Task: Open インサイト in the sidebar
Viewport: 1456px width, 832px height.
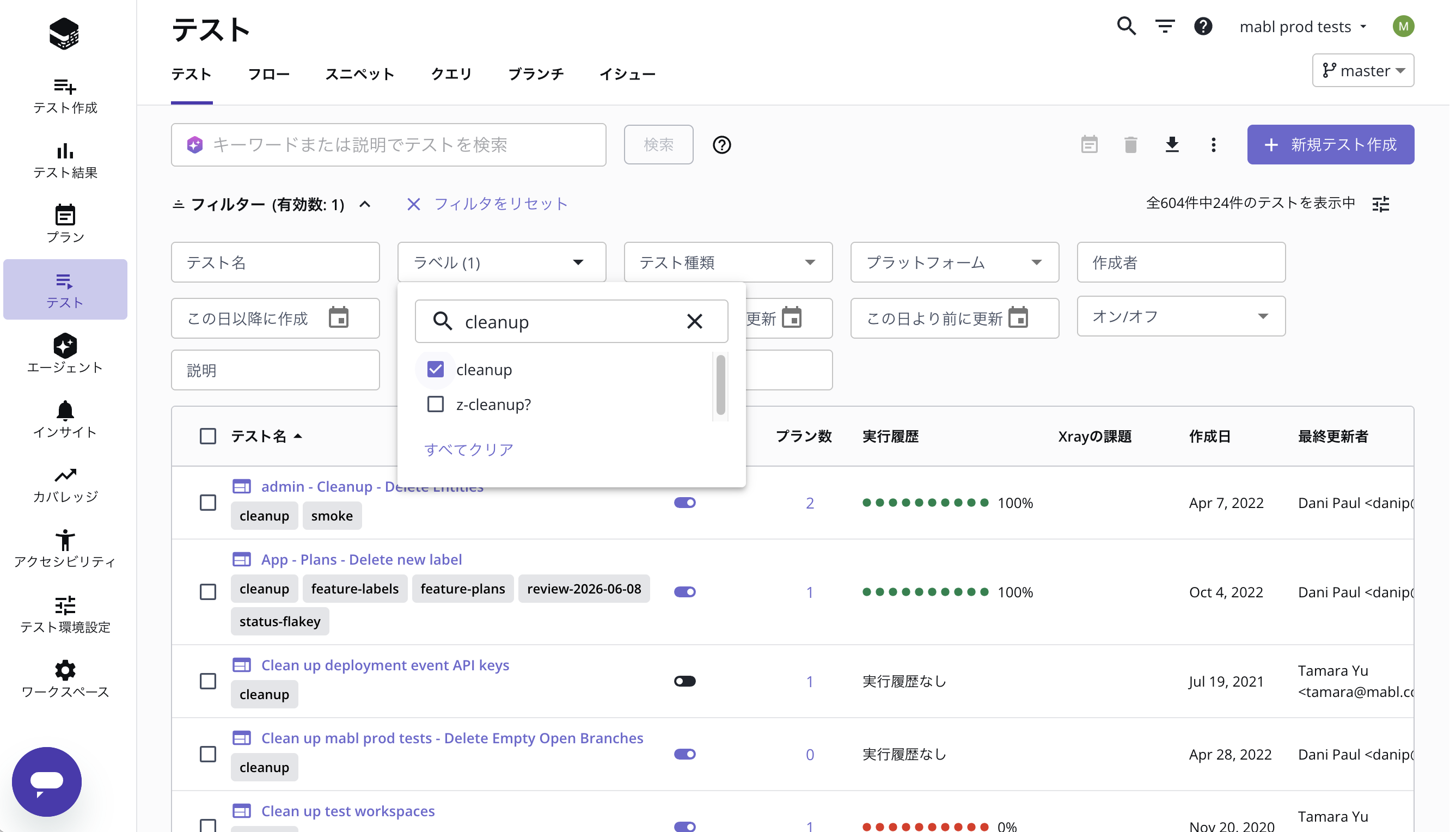Action: point(65,420)
